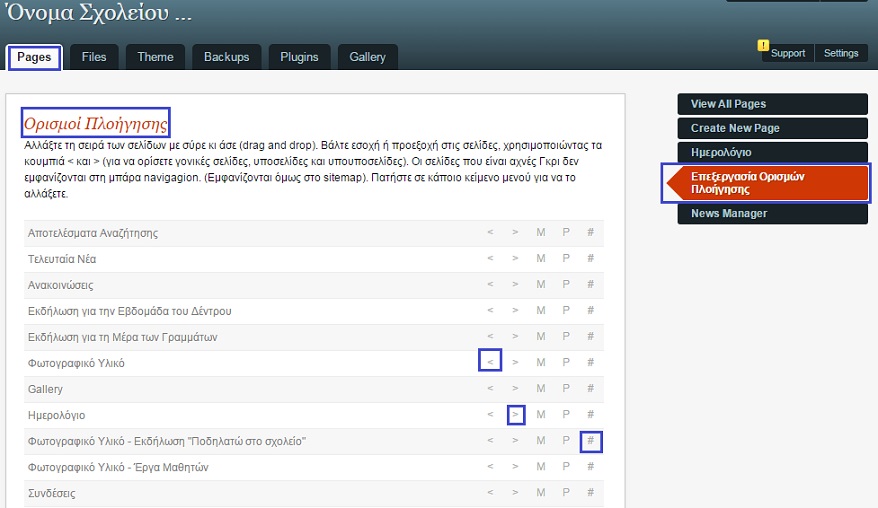The height and width of the screenshot is (508, 878).
Task: Click the < icon in Συνδέσεις row
Action: (490, 493)
